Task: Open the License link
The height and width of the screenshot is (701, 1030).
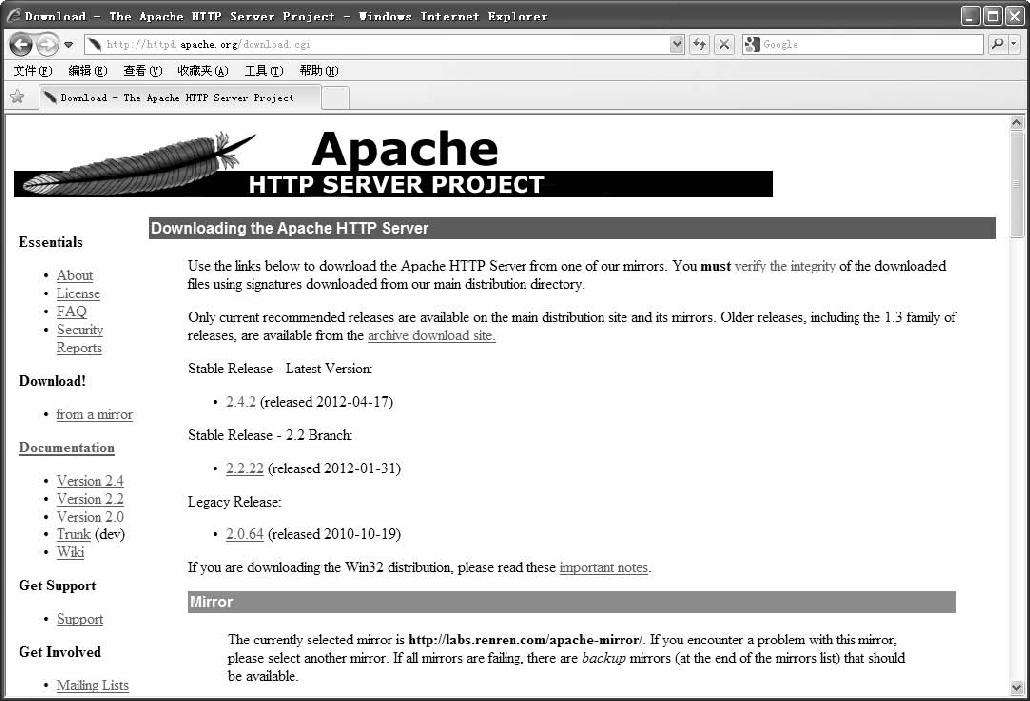Action: [78, 294]
